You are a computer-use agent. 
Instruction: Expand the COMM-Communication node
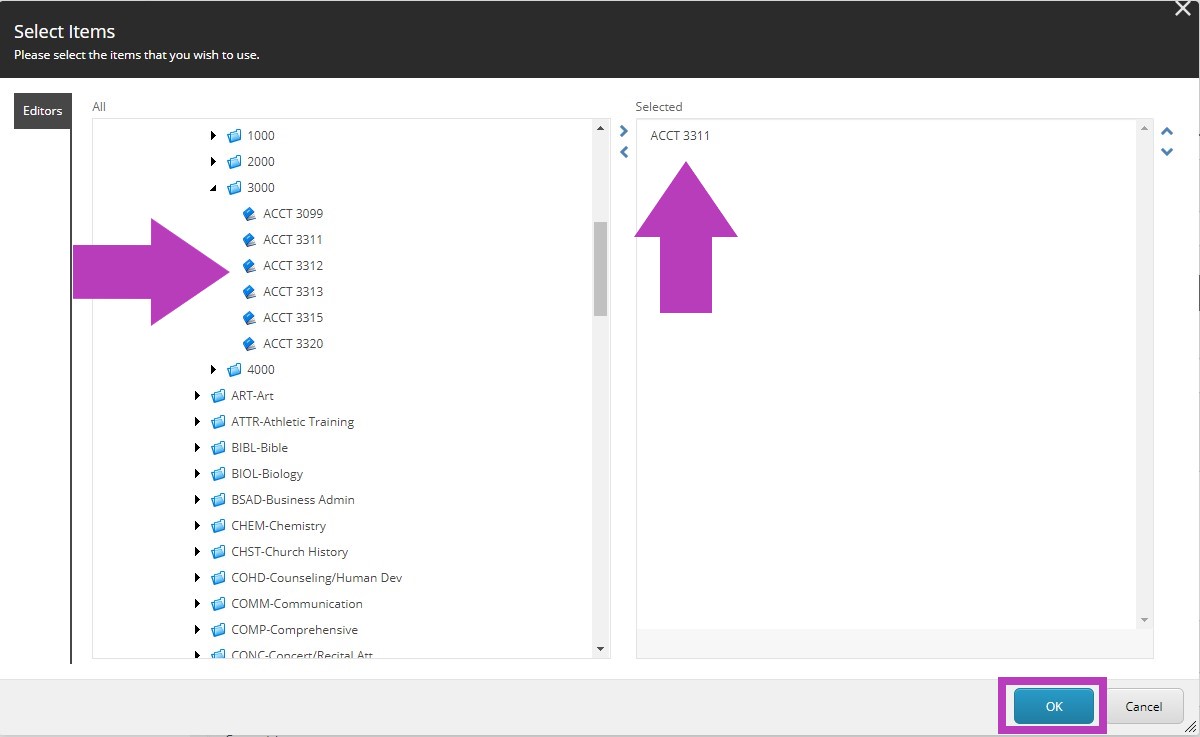coord(198,603)
